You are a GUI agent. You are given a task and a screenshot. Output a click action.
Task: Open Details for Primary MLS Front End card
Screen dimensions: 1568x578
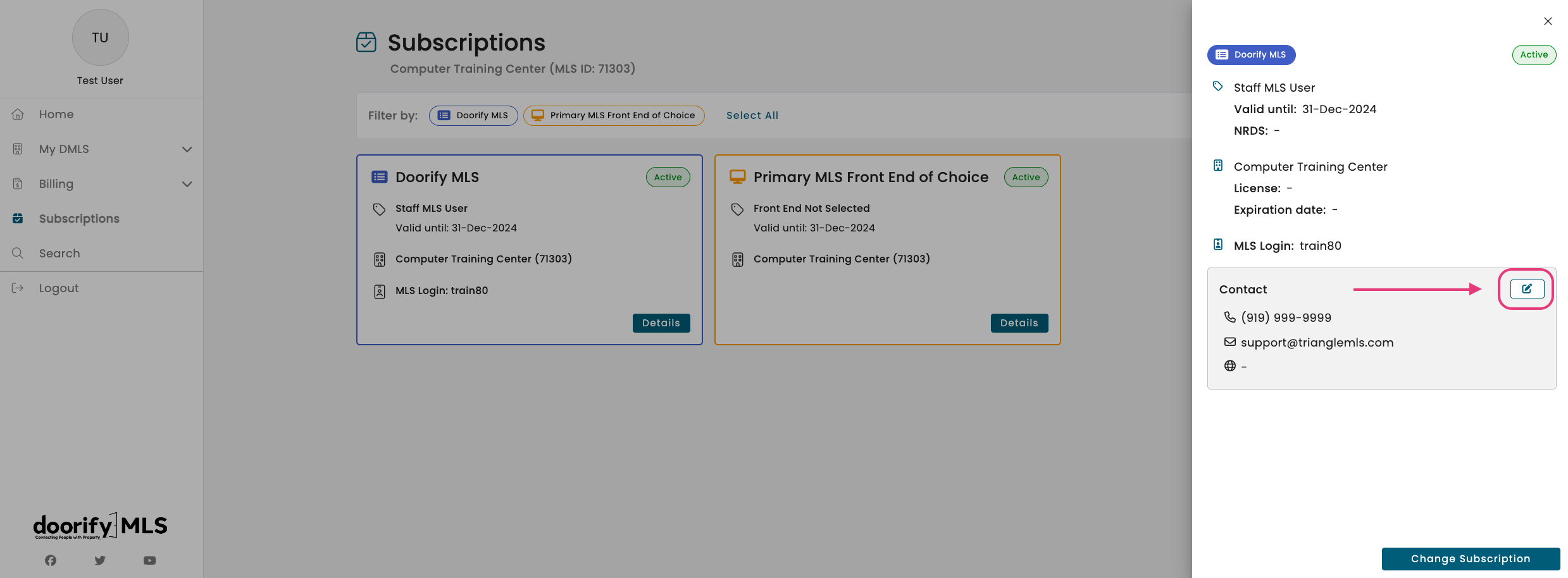point(1019,323)
